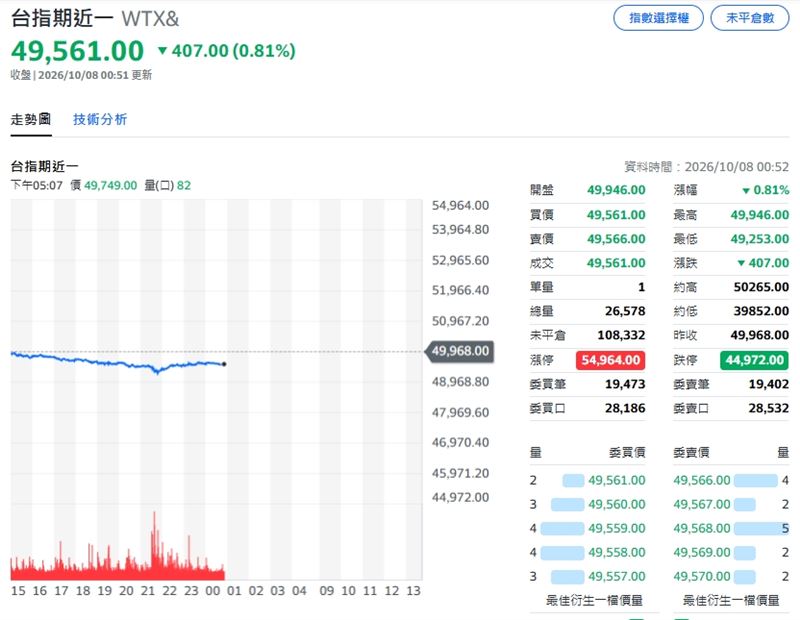Screen dimensions: 800x620
Task: Click the 最佳衍生一檔價量 label under asks
Action: (x=731, y=601)
